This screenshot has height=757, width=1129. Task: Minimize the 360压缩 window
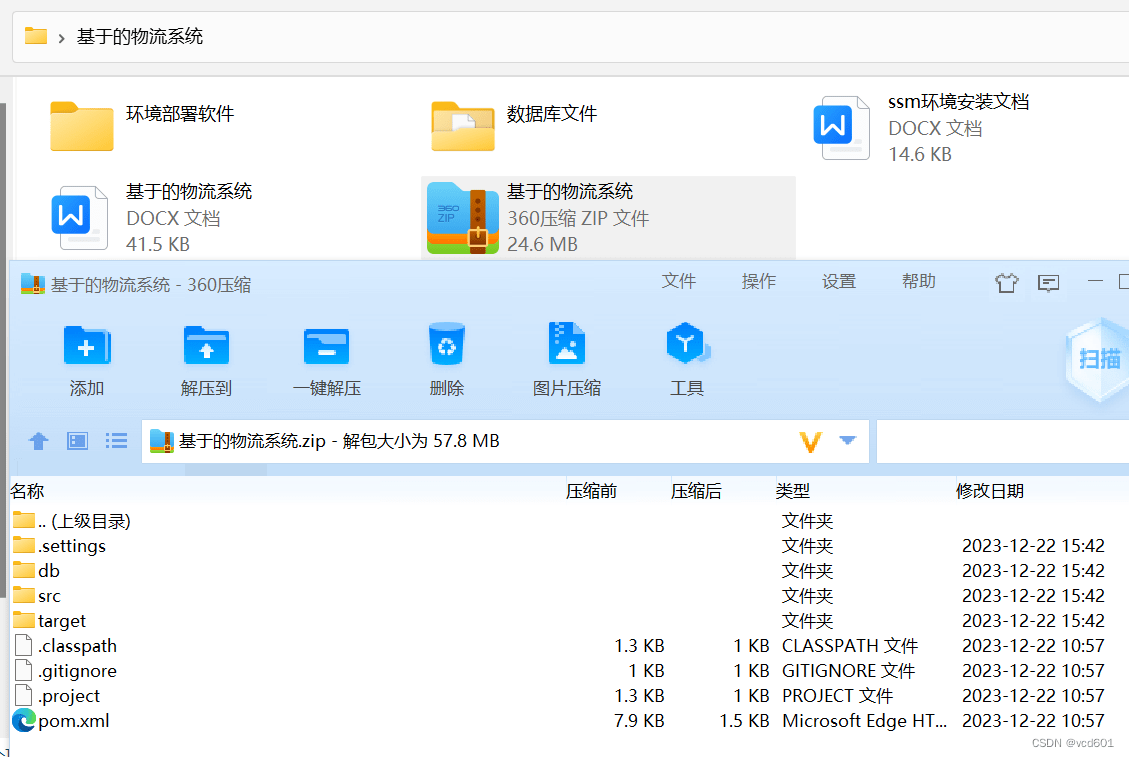[x=1095, y=281]
